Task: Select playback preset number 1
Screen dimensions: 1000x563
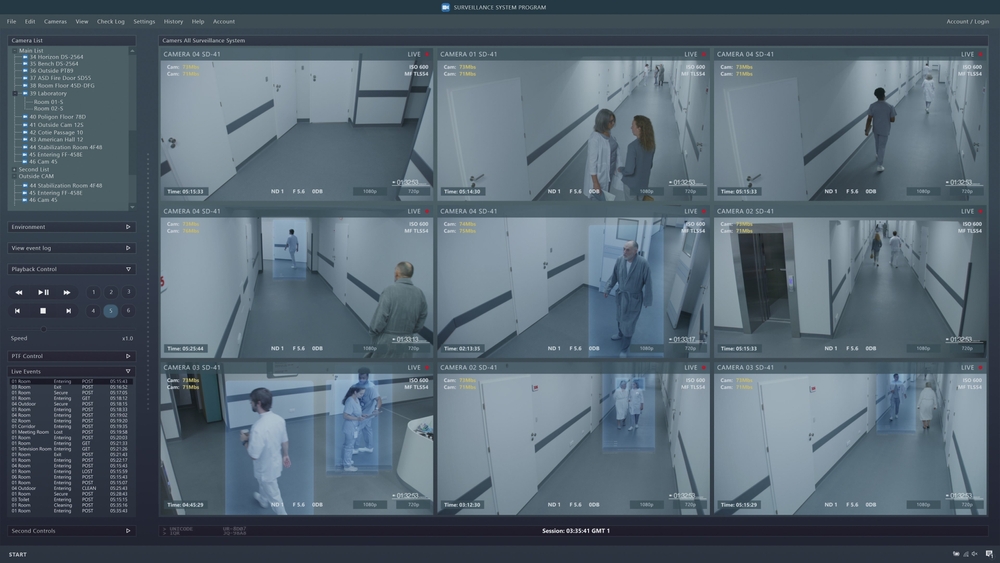Action: [x=94, y=293]
